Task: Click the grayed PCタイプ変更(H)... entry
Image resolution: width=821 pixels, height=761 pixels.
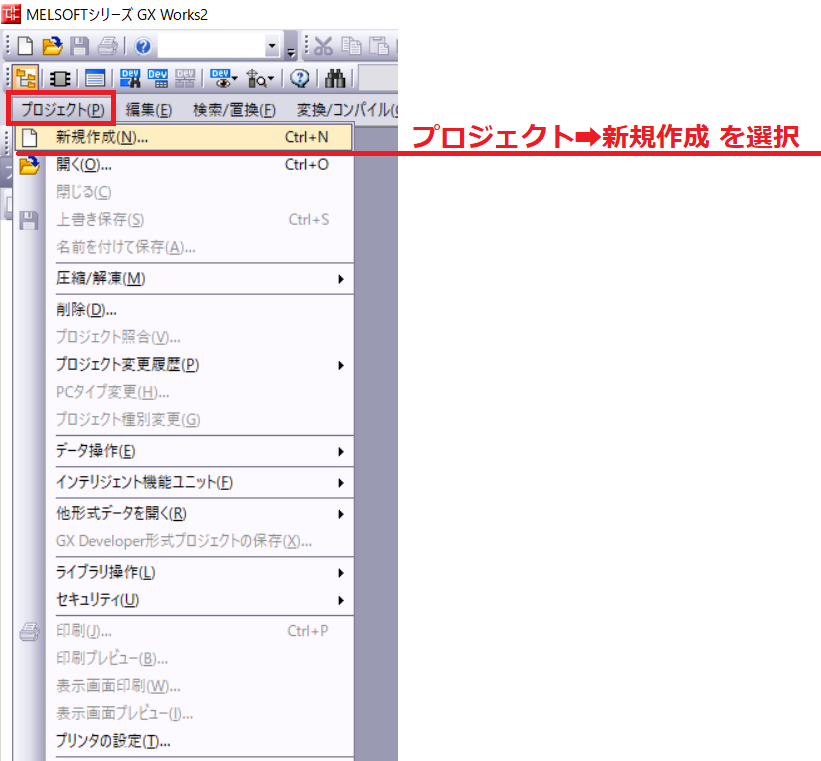Action: point(184,392)
